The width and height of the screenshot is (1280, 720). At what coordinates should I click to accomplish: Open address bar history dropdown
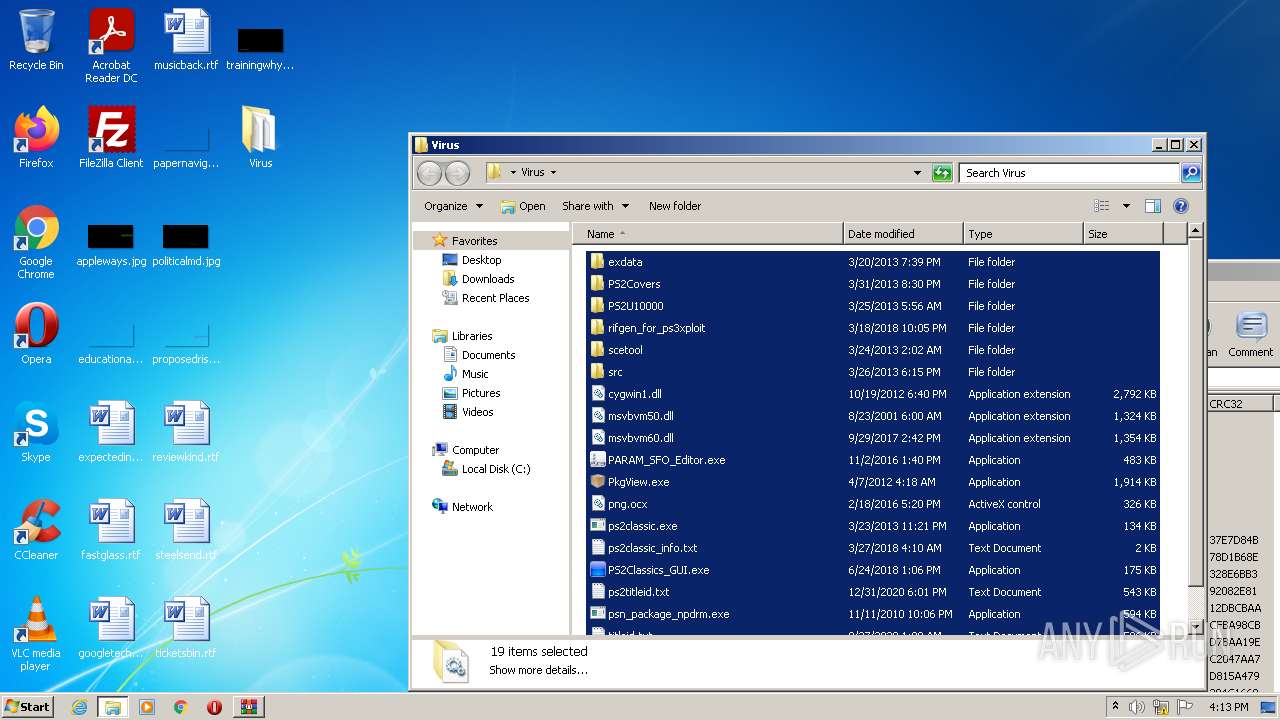(x=917, y=173)
